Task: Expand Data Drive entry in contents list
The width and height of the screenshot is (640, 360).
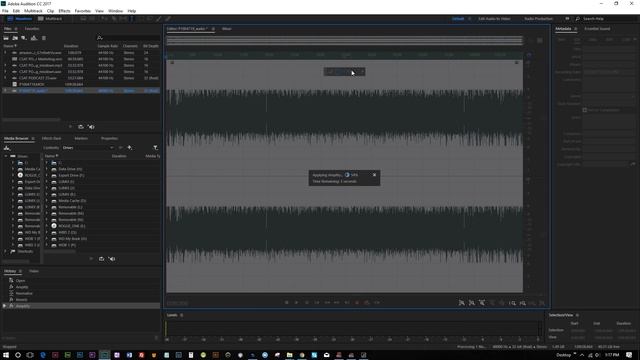Action: point(47,169)
